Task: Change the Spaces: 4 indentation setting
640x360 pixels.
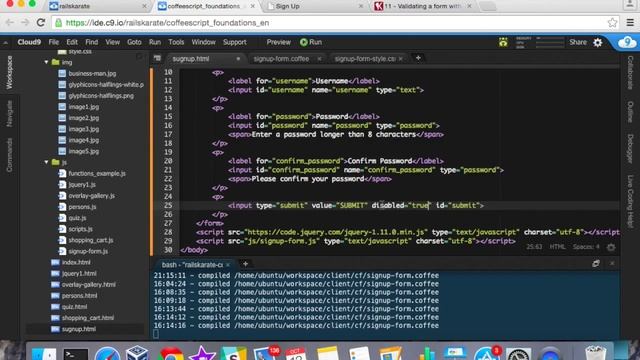Action: pos(586,247)
